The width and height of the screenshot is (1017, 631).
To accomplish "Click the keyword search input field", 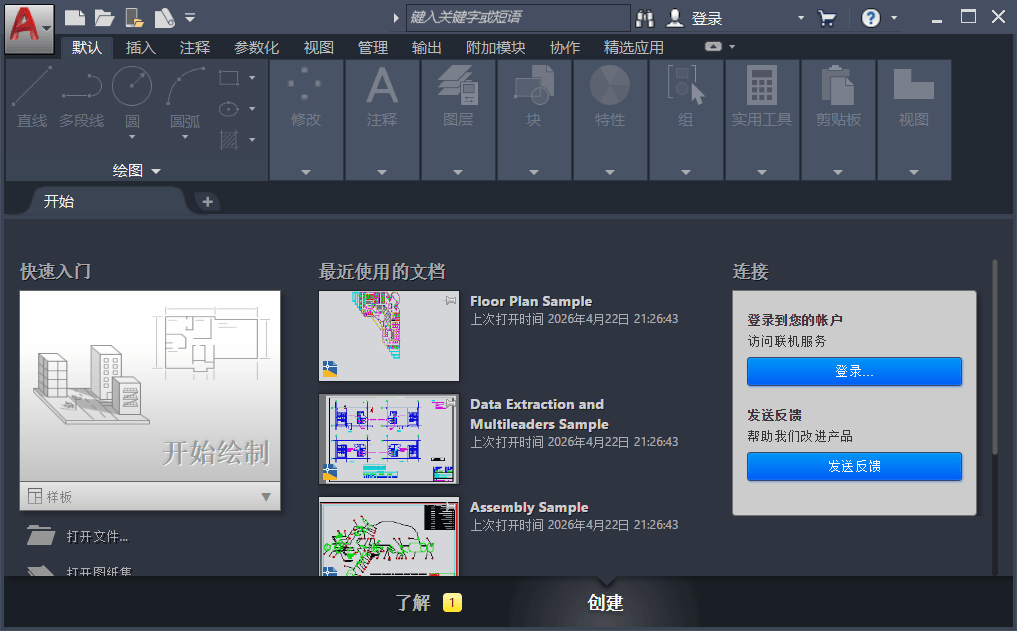I will pyautogui.click(x=518, y=18).
